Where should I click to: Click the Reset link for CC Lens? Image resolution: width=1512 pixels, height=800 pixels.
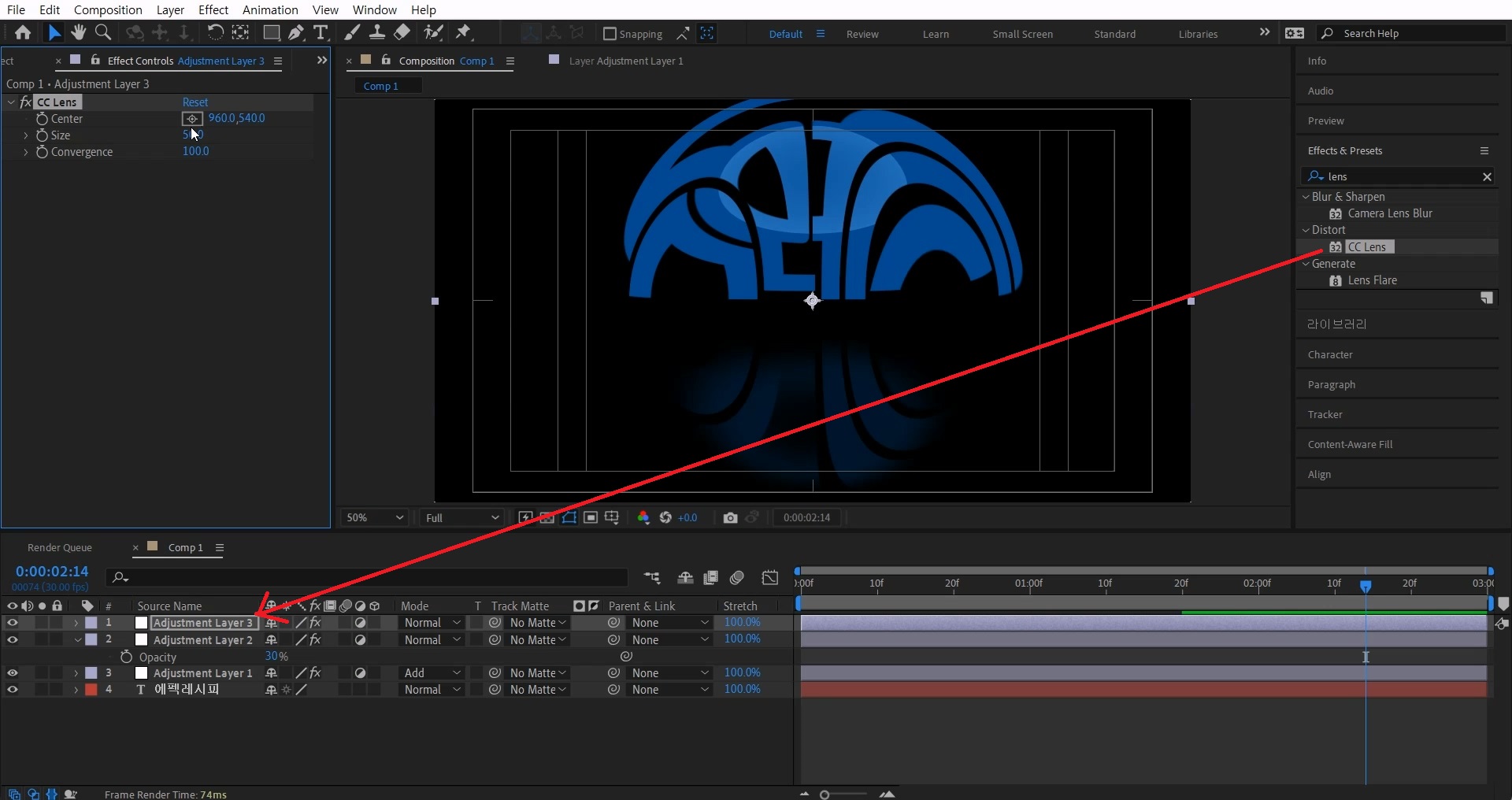tap(195, 102)
